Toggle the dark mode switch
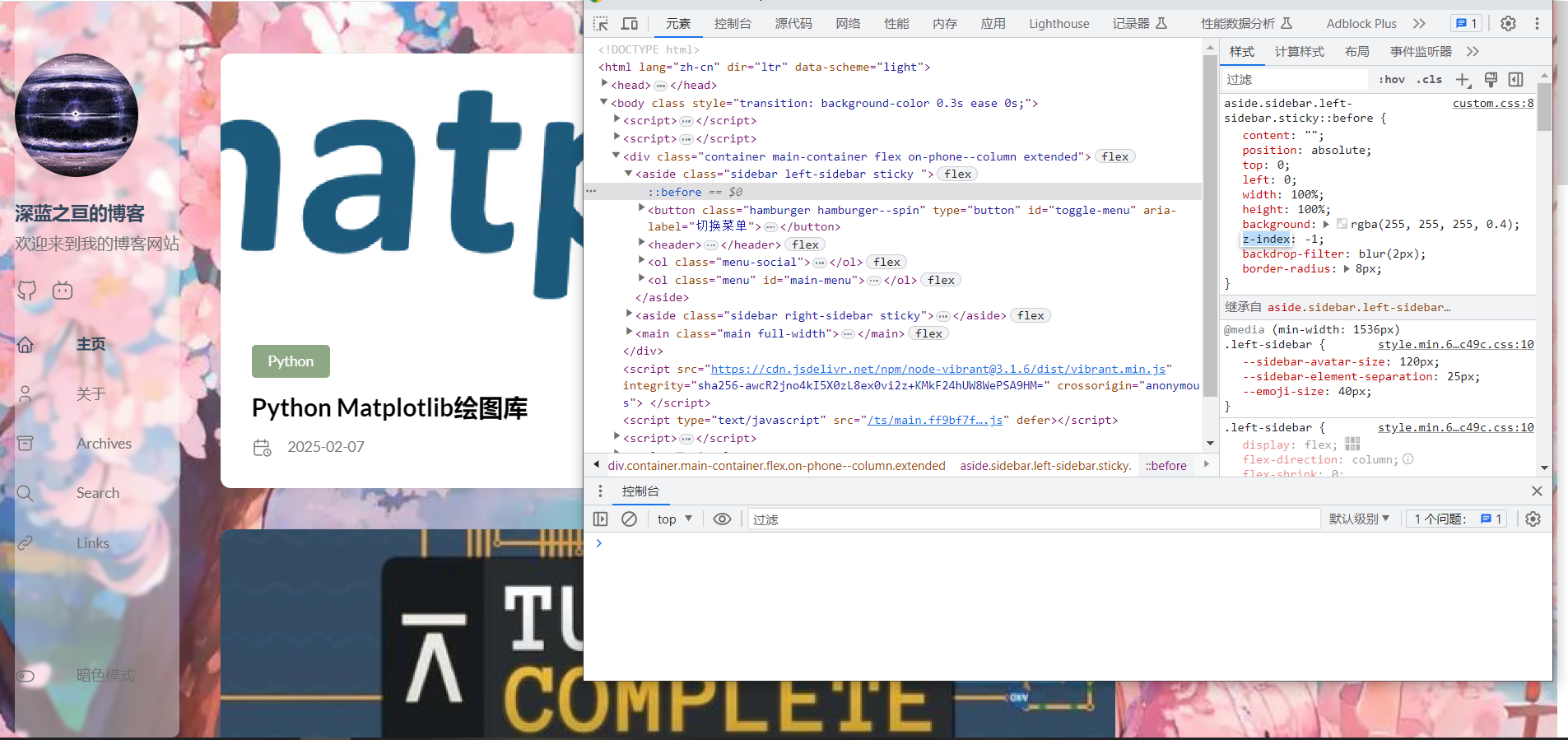Screen dimensions: 1568x740 [26, 676]
